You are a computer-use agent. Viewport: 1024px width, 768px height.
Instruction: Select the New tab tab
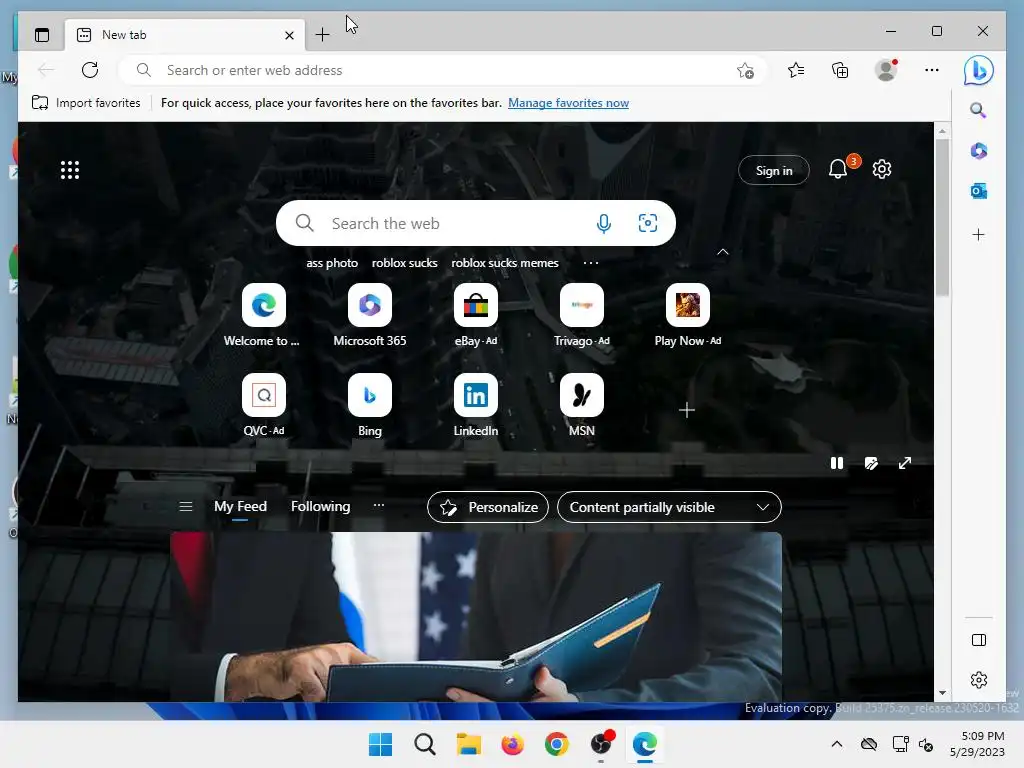click(x=184, y=35)
